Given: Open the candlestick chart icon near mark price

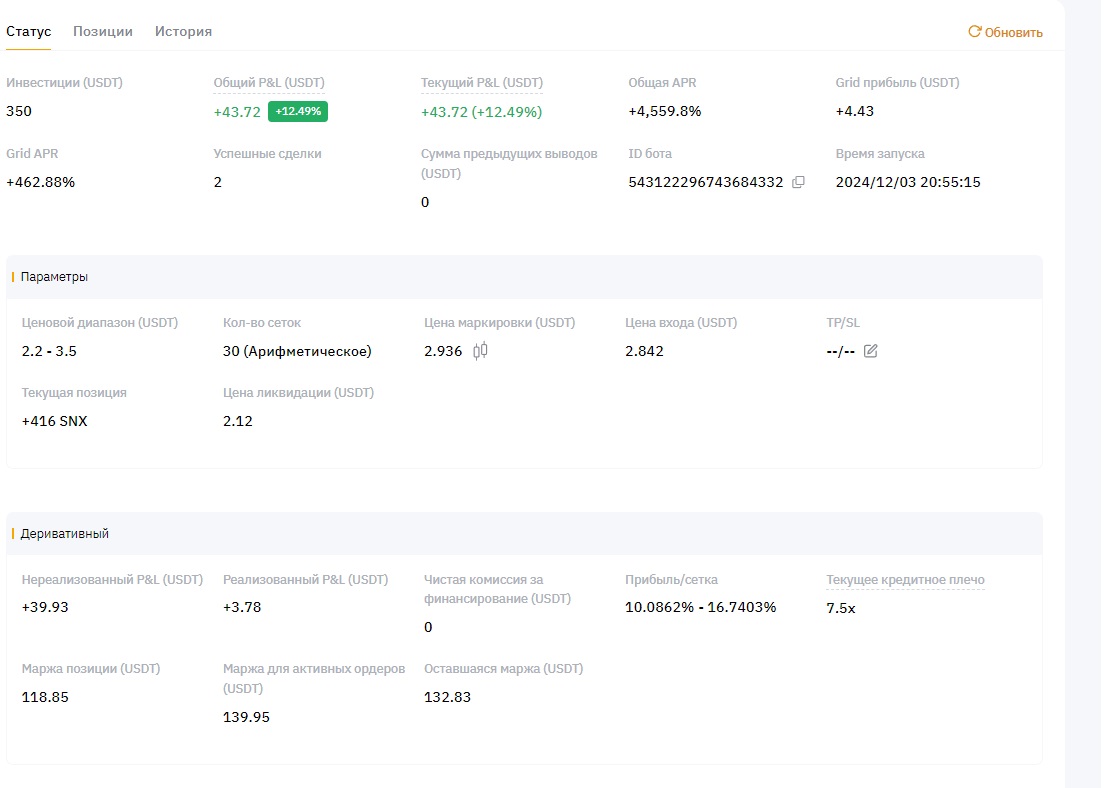Looking at the screenshot, I should click(x=481, y=351).
